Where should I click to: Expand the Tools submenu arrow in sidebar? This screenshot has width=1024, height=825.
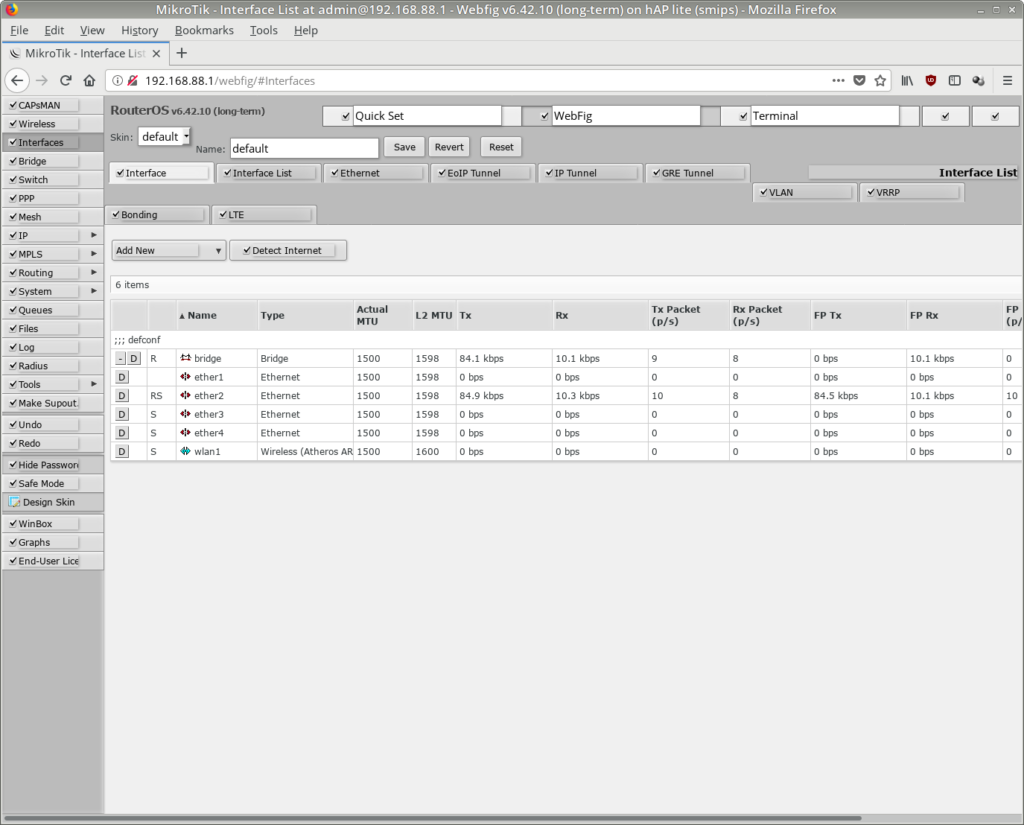[94, 384]
